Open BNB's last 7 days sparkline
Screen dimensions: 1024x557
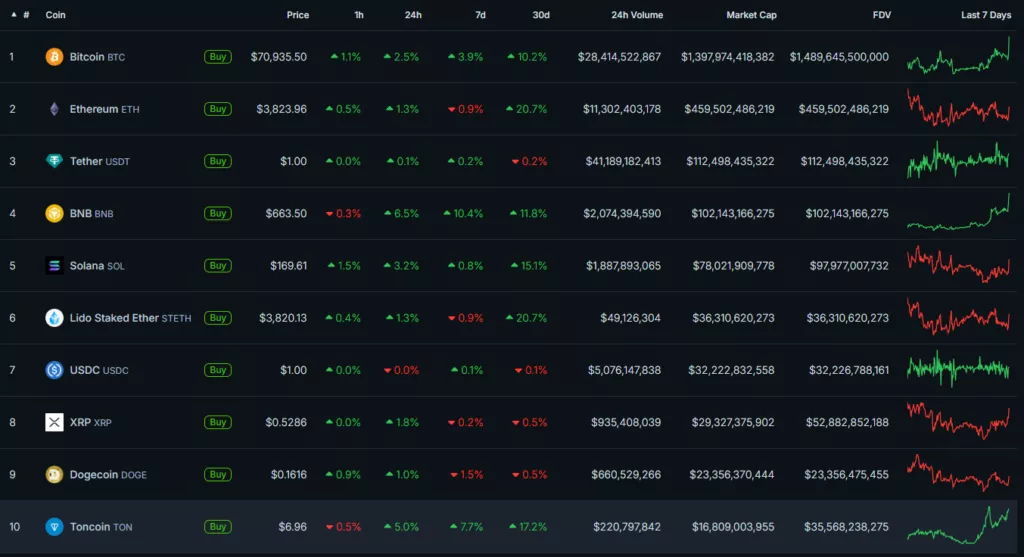pyautogui.click(x=958, y=213)
